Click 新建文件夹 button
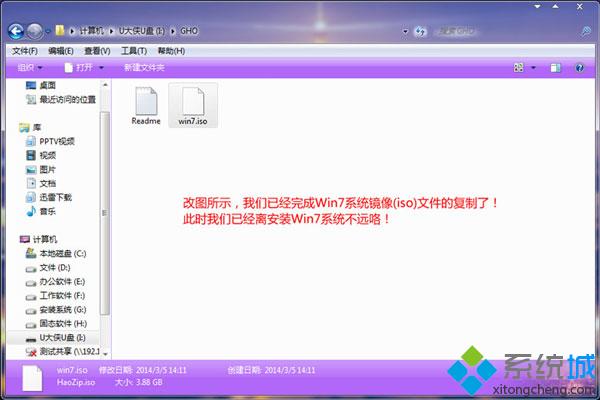Screen dimensions: 600x400 tap(144, 68)
